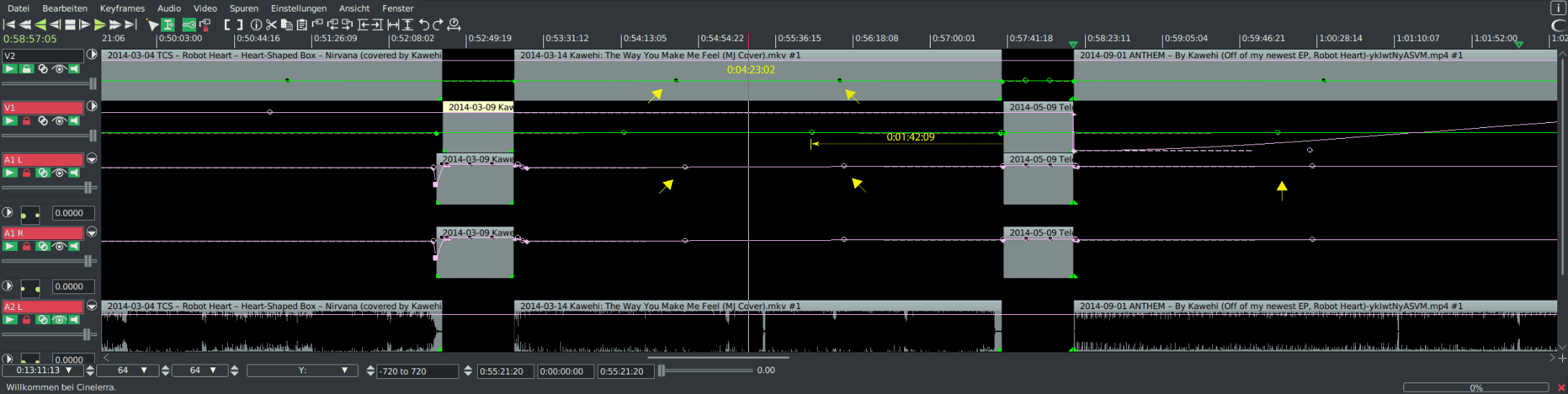Toggle play track on A1 L
The width and height of the screenshot is (1568, 394).
coord(10,173)
